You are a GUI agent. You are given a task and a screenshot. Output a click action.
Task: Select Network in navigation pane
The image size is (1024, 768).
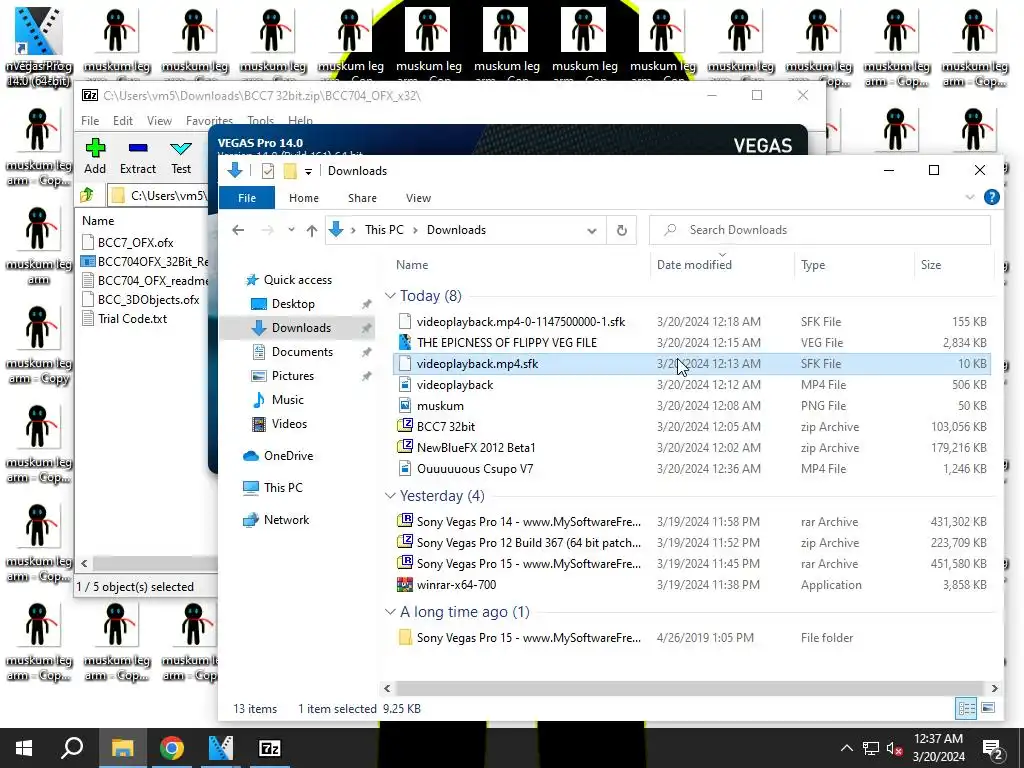point(286,520)
